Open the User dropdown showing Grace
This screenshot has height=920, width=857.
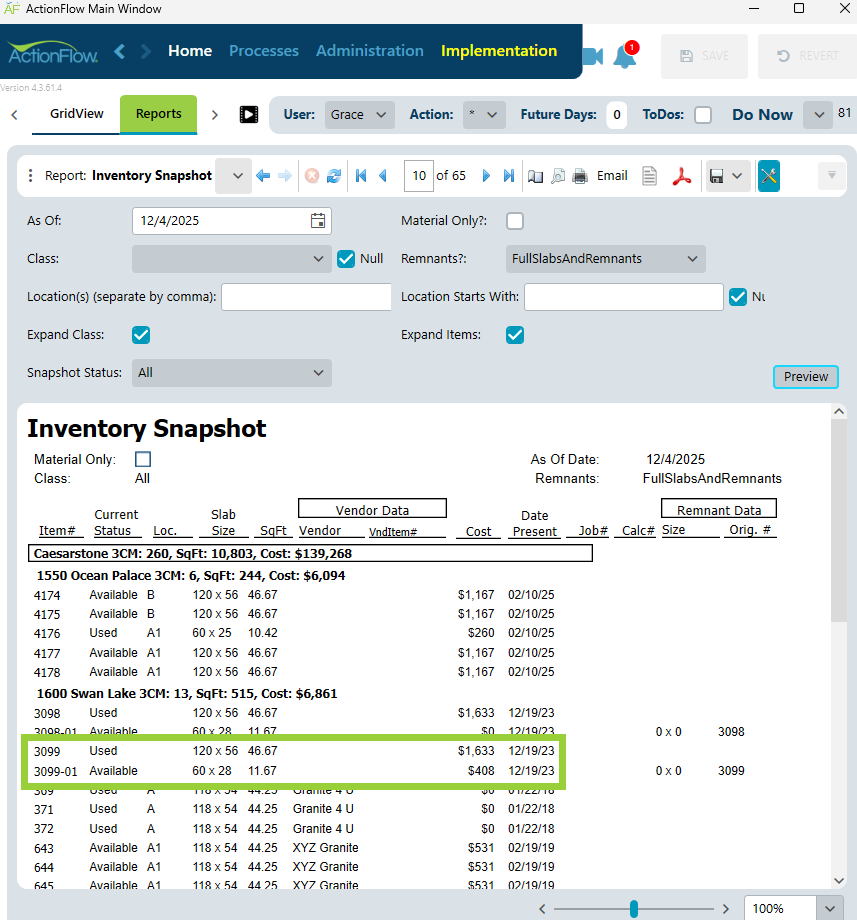(x=360, y=115)
